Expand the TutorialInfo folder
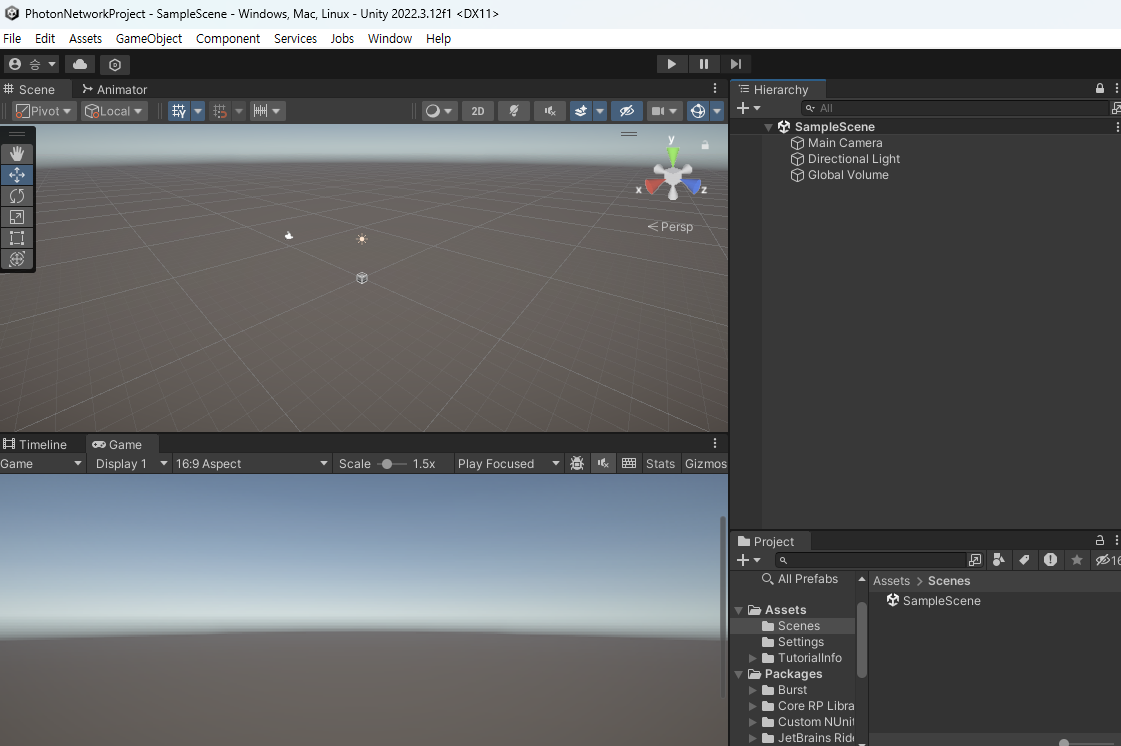 pyautogui.click(x=753, y=658)
